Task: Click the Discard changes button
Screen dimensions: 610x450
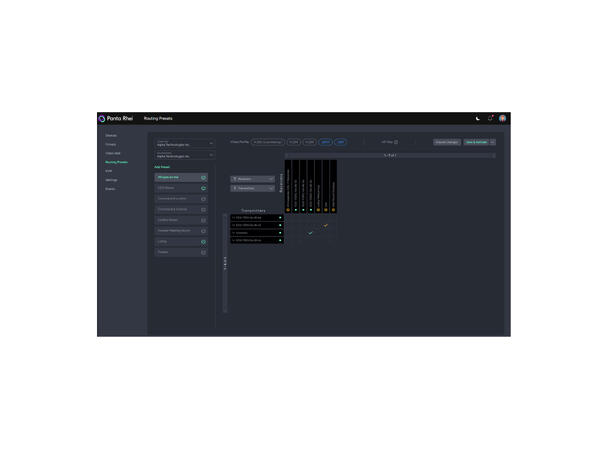Action: coord(446,142)
